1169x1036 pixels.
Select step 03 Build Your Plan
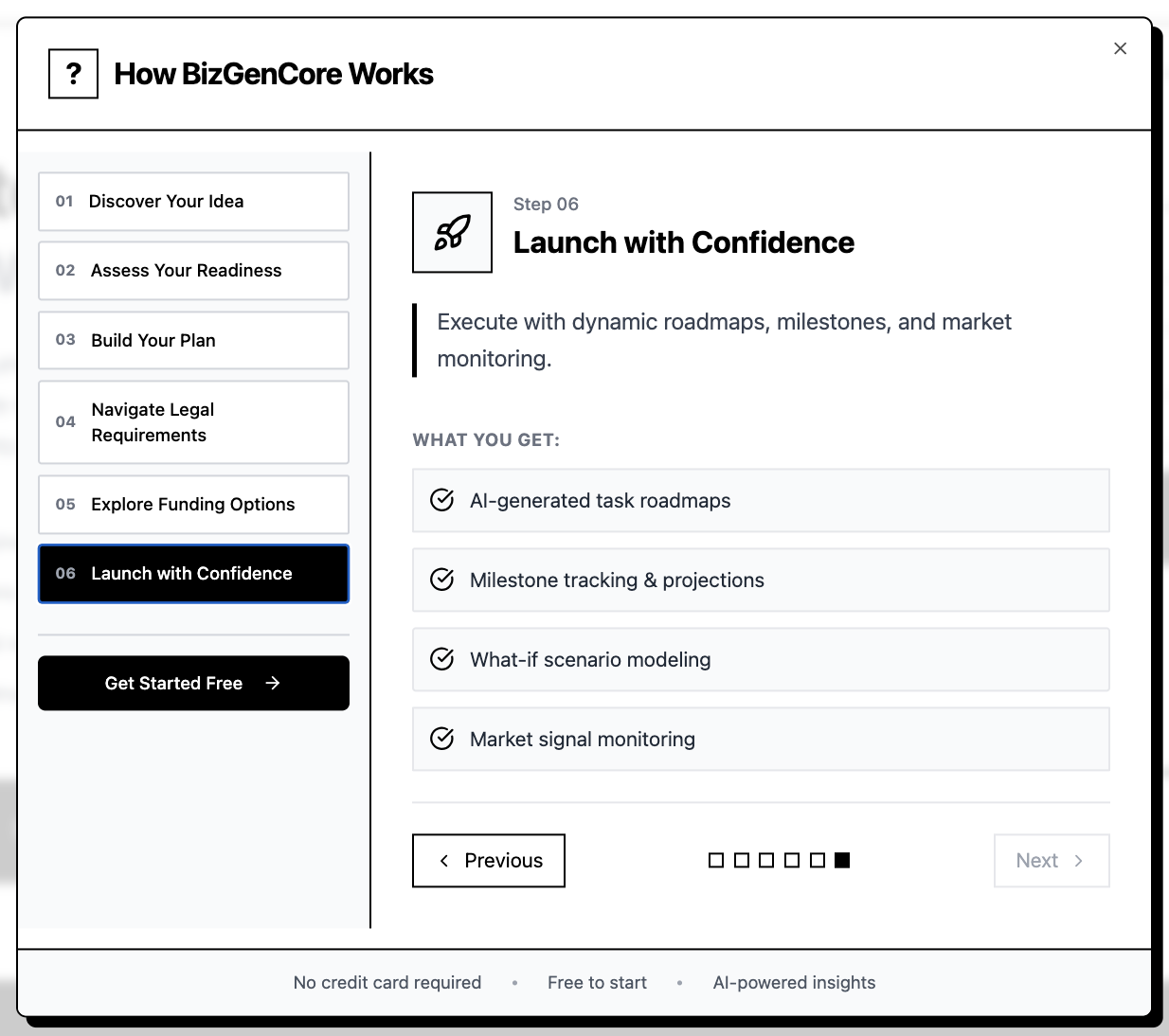coord(193,340)
